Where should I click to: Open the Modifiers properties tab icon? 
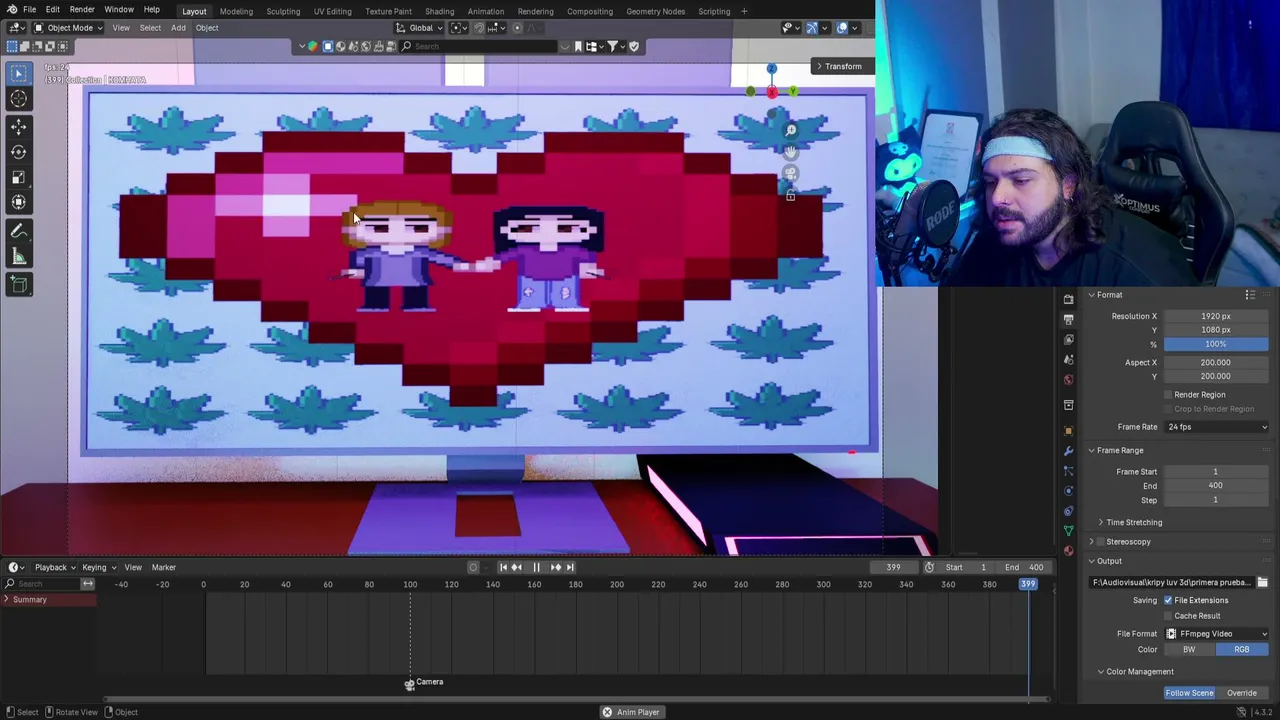point(1068,451)
